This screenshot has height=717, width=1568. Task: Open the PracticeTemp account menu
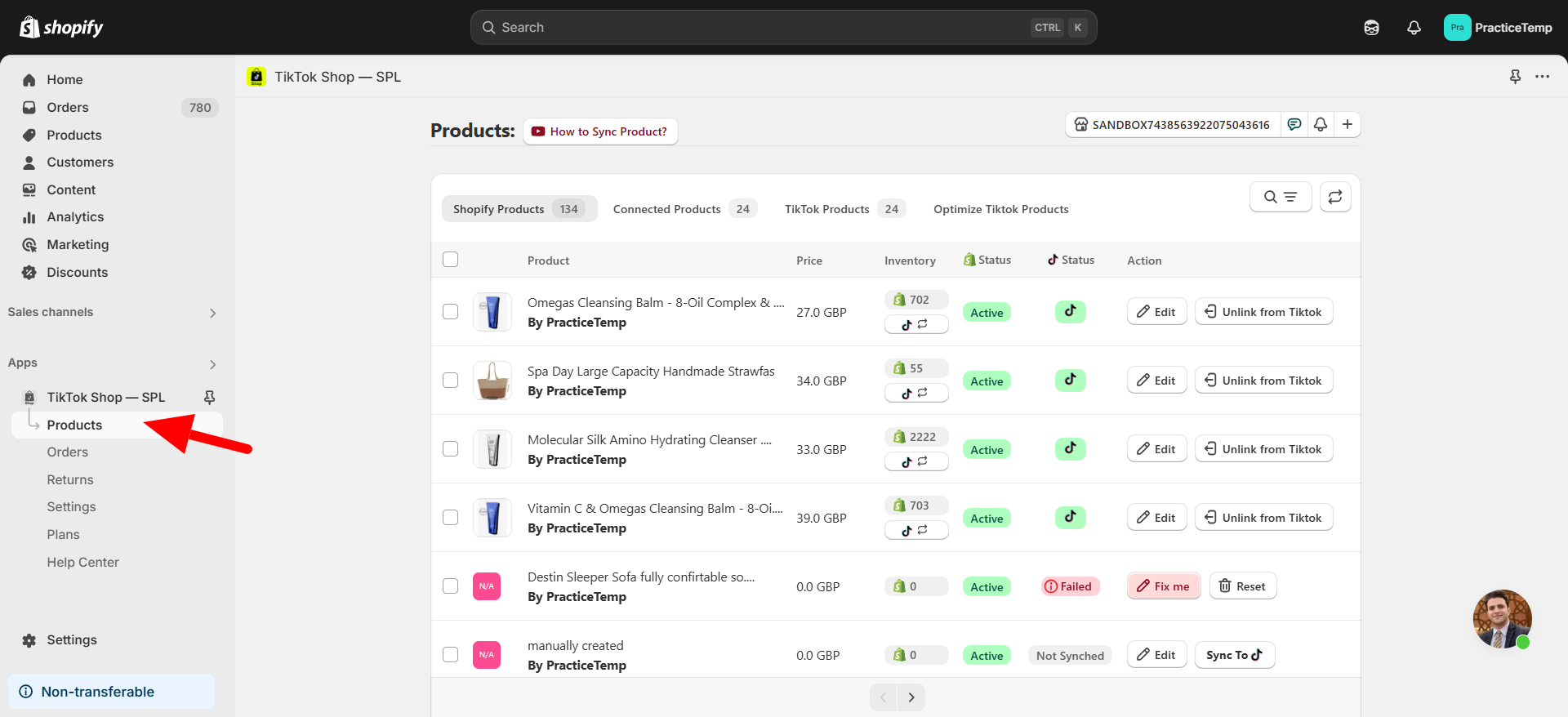pyautogui.click(x=1498, y=28)
